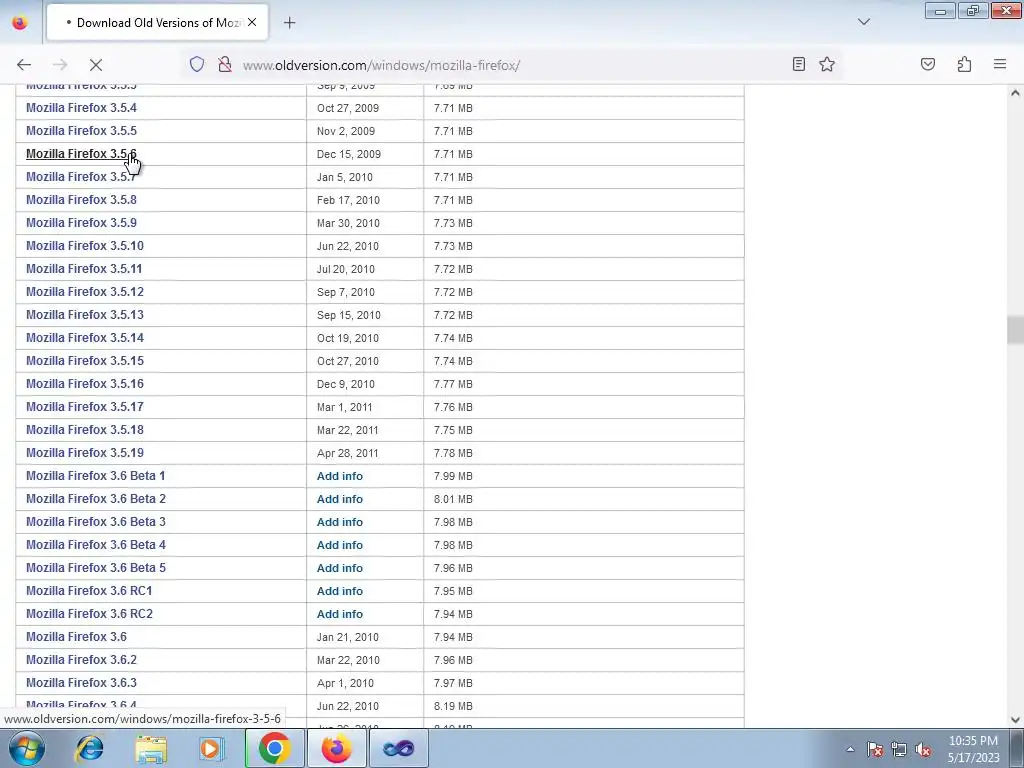Viewport: 1024px width, 768px height.
Task: Open the Windows Start menu
Action: (x=26, y=748)
